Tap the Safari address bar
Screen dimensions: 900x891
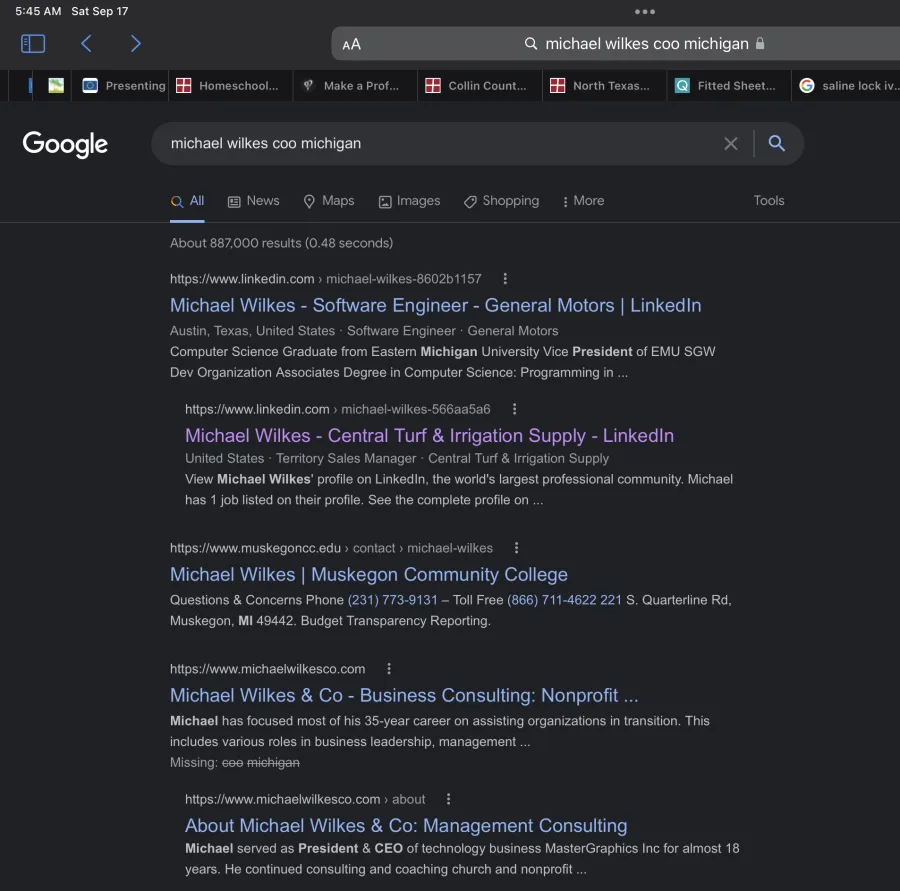click(615, 44)
